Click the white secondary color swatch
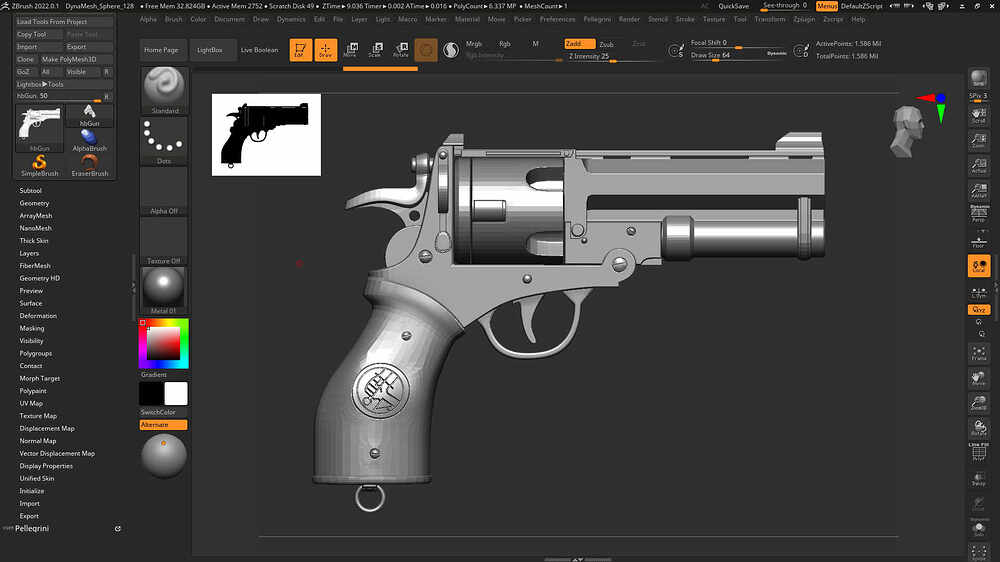The height and width of the screenshot is (562, 1000). click(176, 394)
